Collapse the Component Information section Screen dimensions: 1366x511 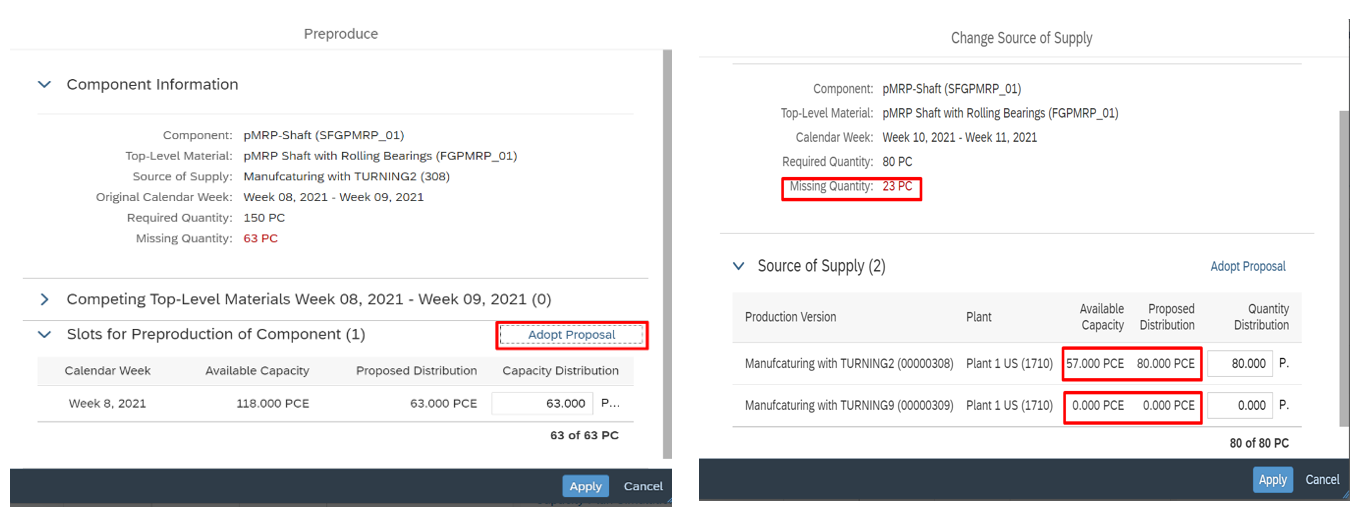point(44,85)
